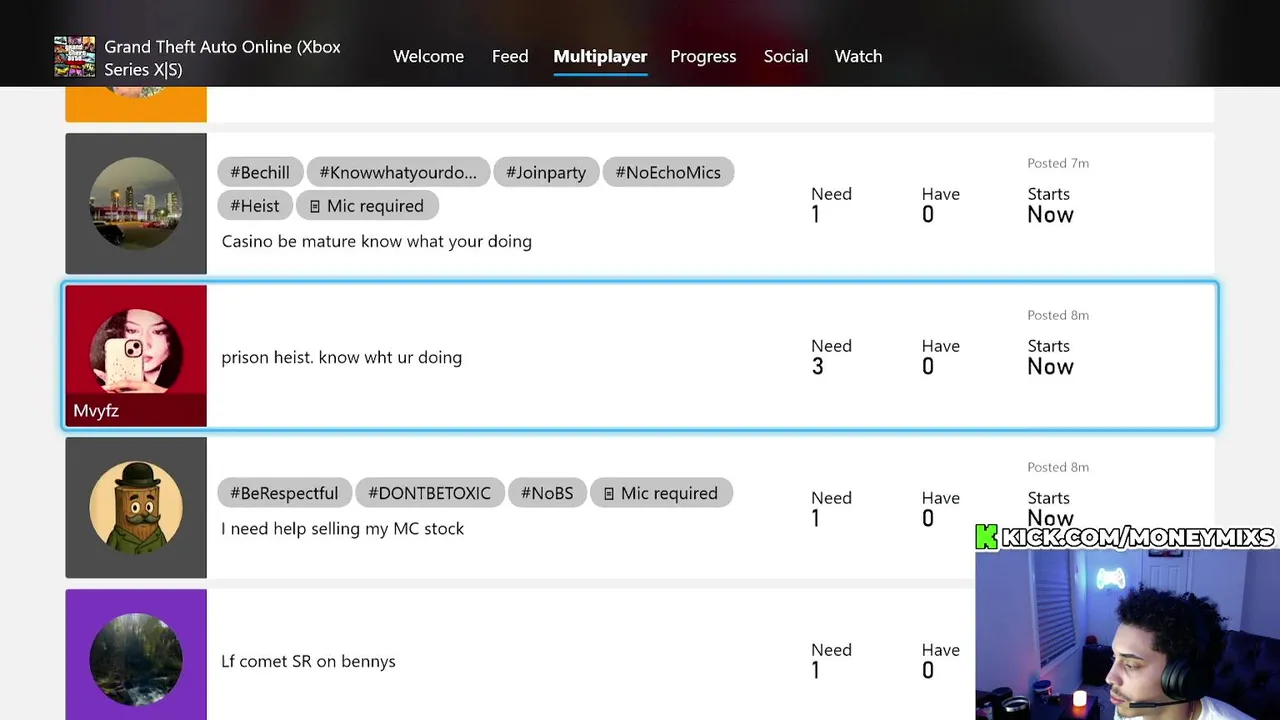Open the Watch tab

(x=858, y=56)
